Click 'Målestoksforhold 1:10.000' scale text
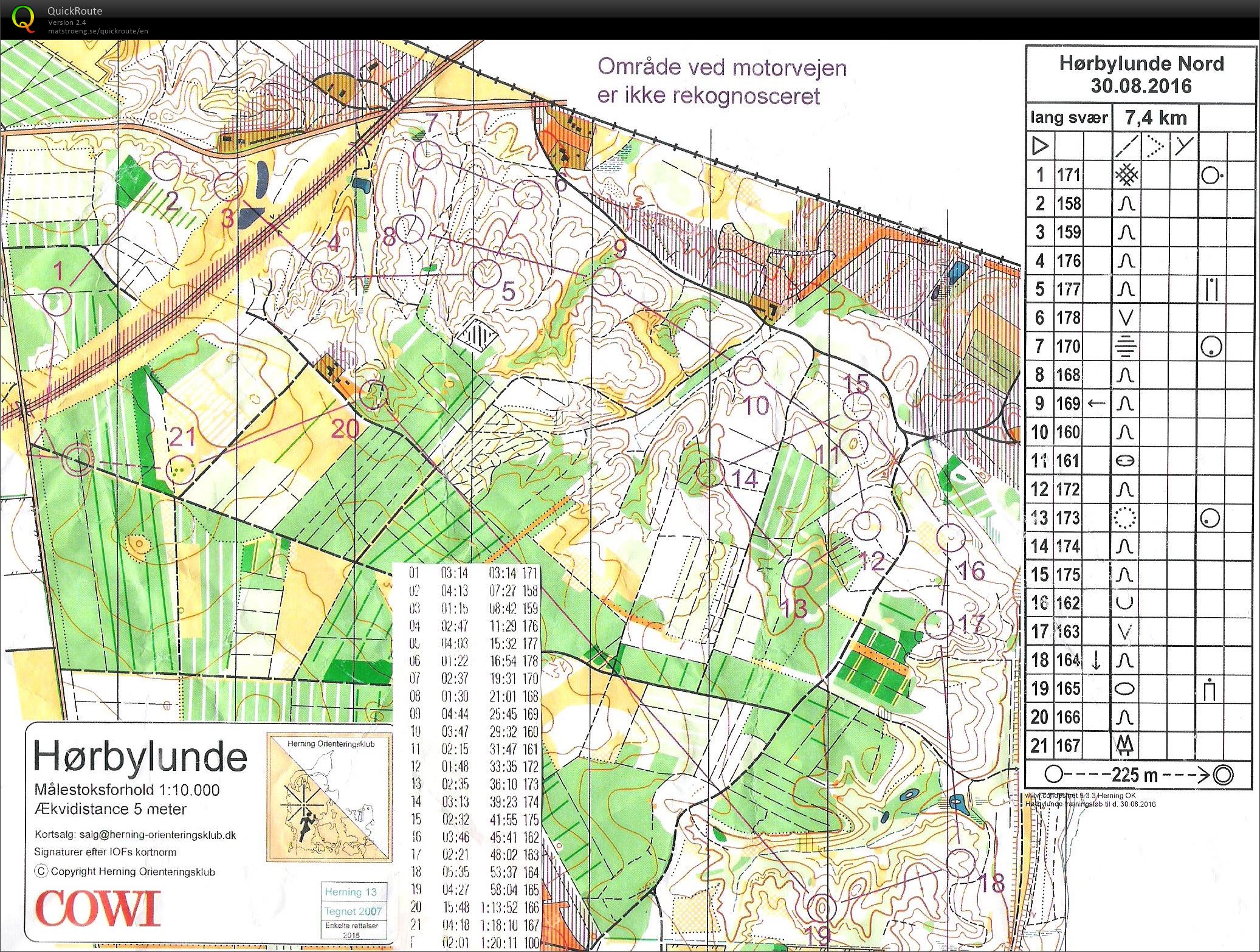 pyautogui.click(x=127, y=790)
